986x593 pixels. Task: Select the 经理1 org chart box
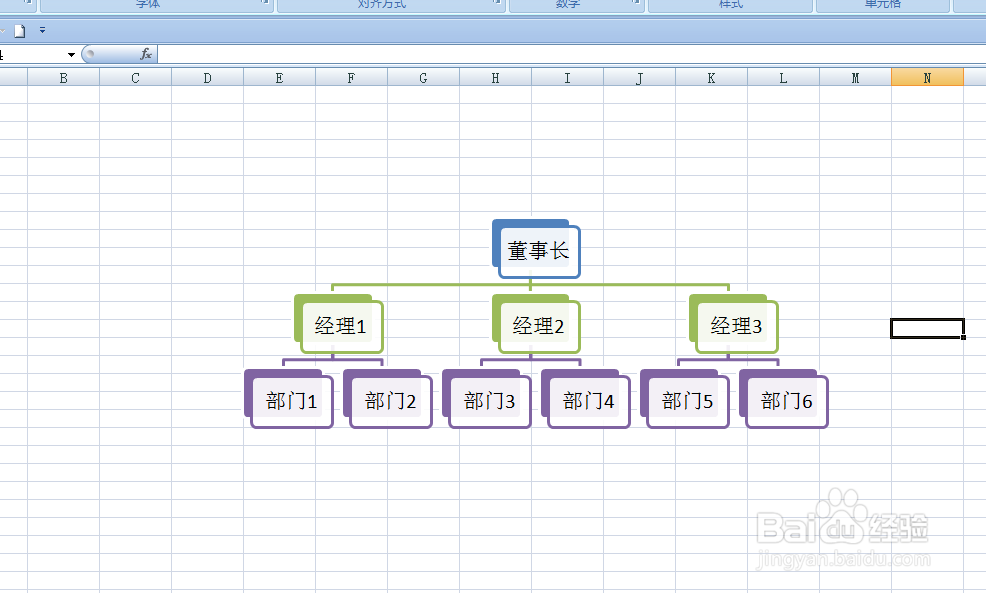click(340, 326)
